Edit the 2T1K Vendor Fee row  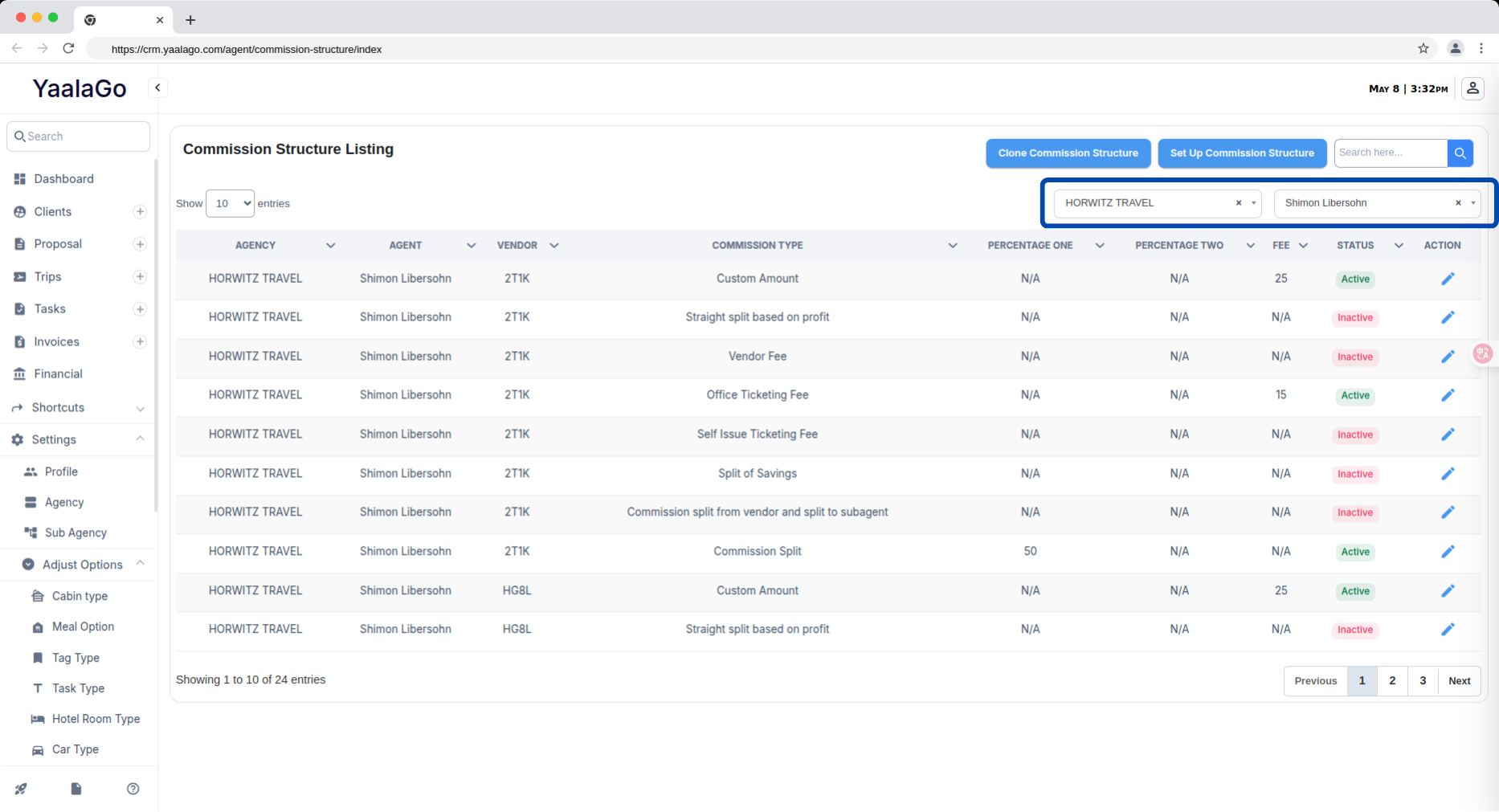click(x=1448, y=357)
